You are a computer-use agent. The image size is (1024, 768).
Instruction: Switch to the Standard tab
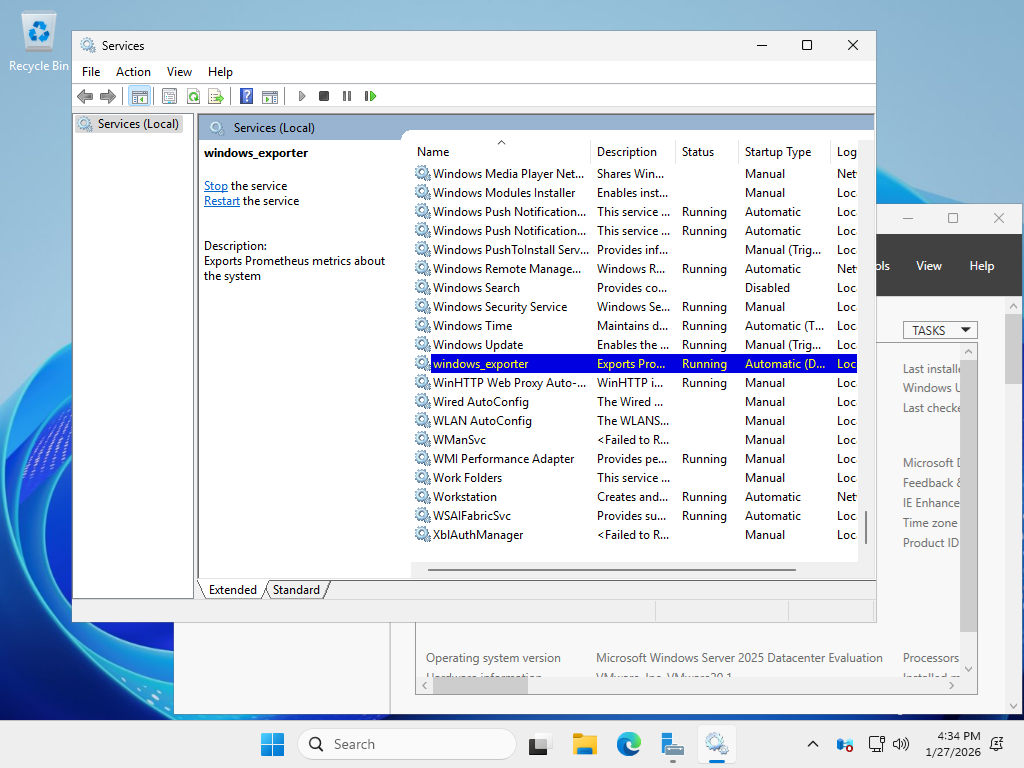tap(297, 590)
